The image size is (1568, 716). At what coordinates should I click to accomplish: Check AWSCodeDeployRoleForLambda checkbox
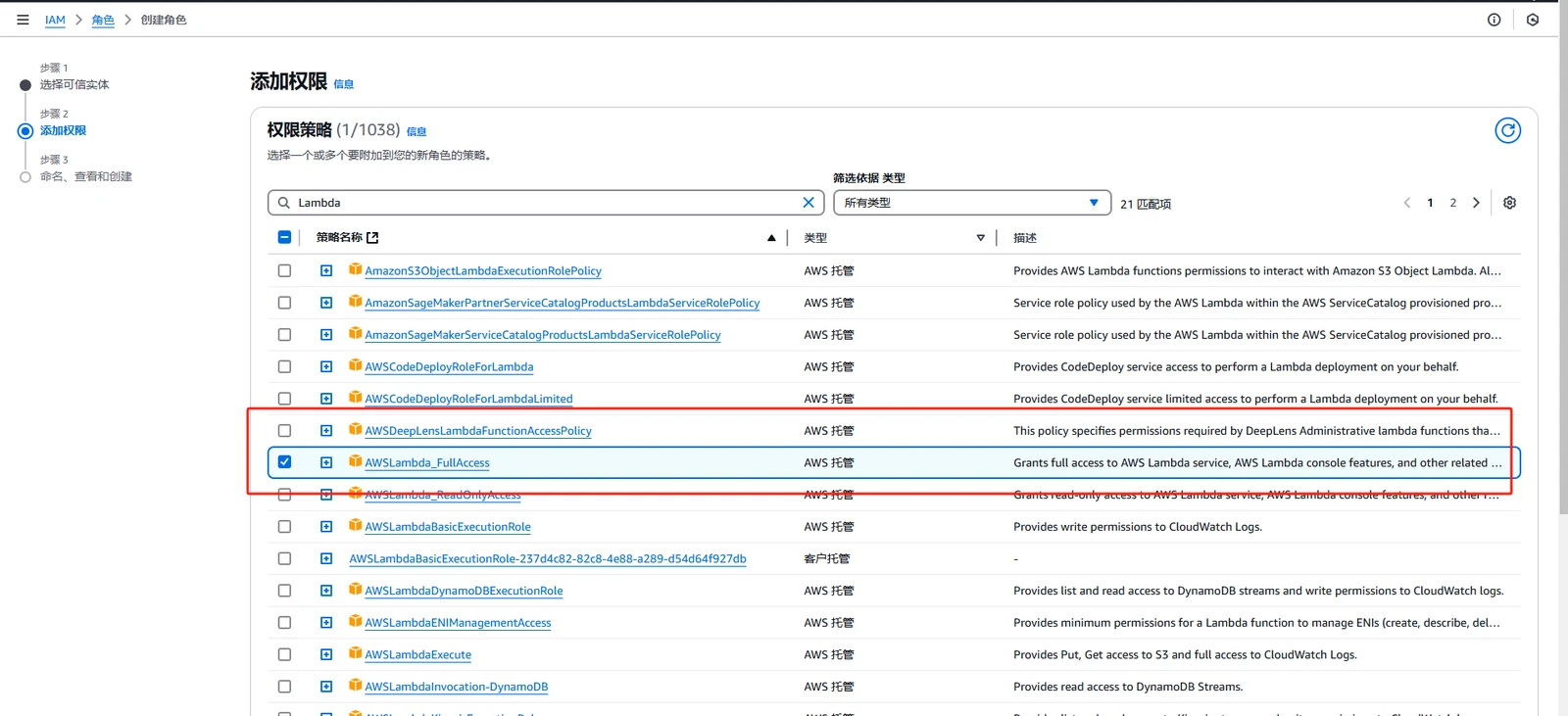pos(284,366)
